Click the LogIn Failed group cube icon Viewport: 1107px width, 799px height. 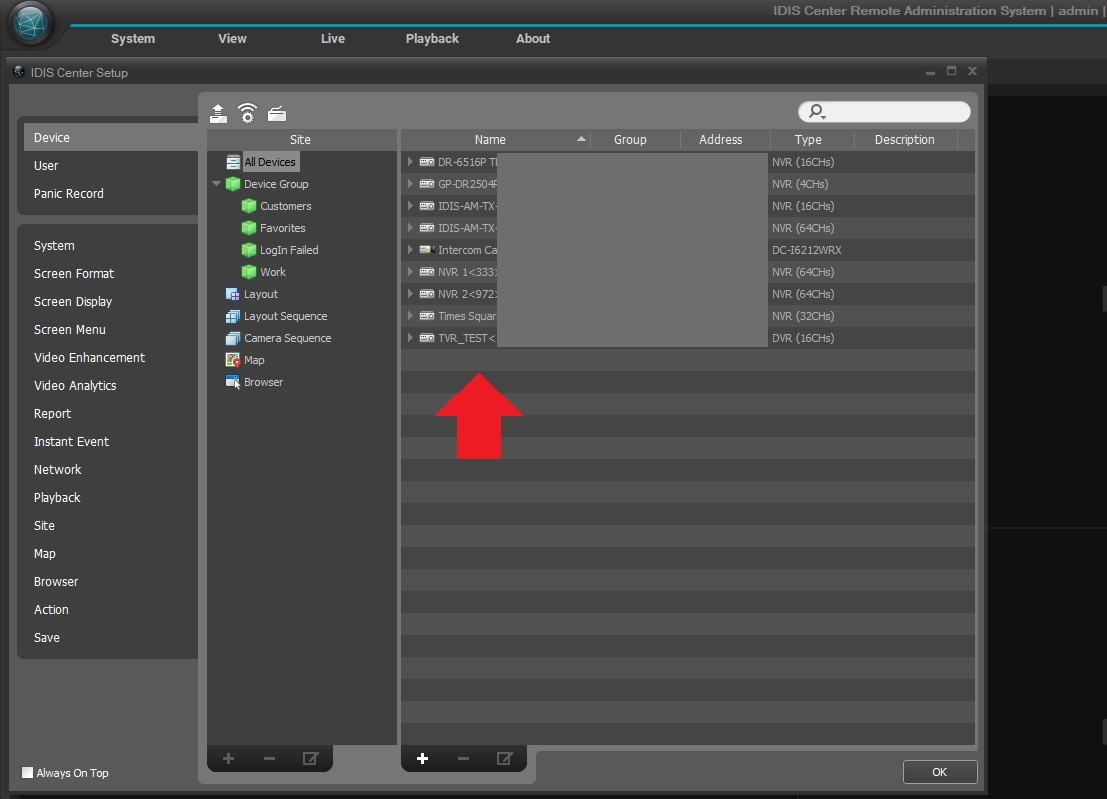pyautogui.click(x=249, y=250)
